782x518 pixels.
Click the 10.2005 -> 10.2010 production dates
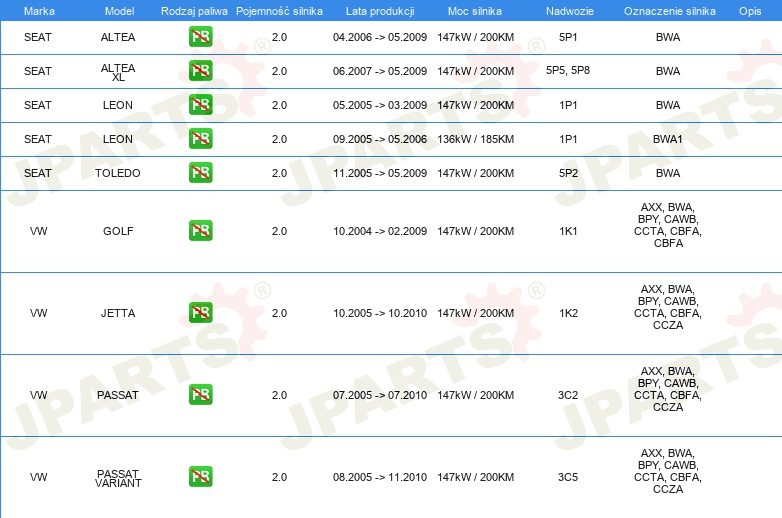380,313
